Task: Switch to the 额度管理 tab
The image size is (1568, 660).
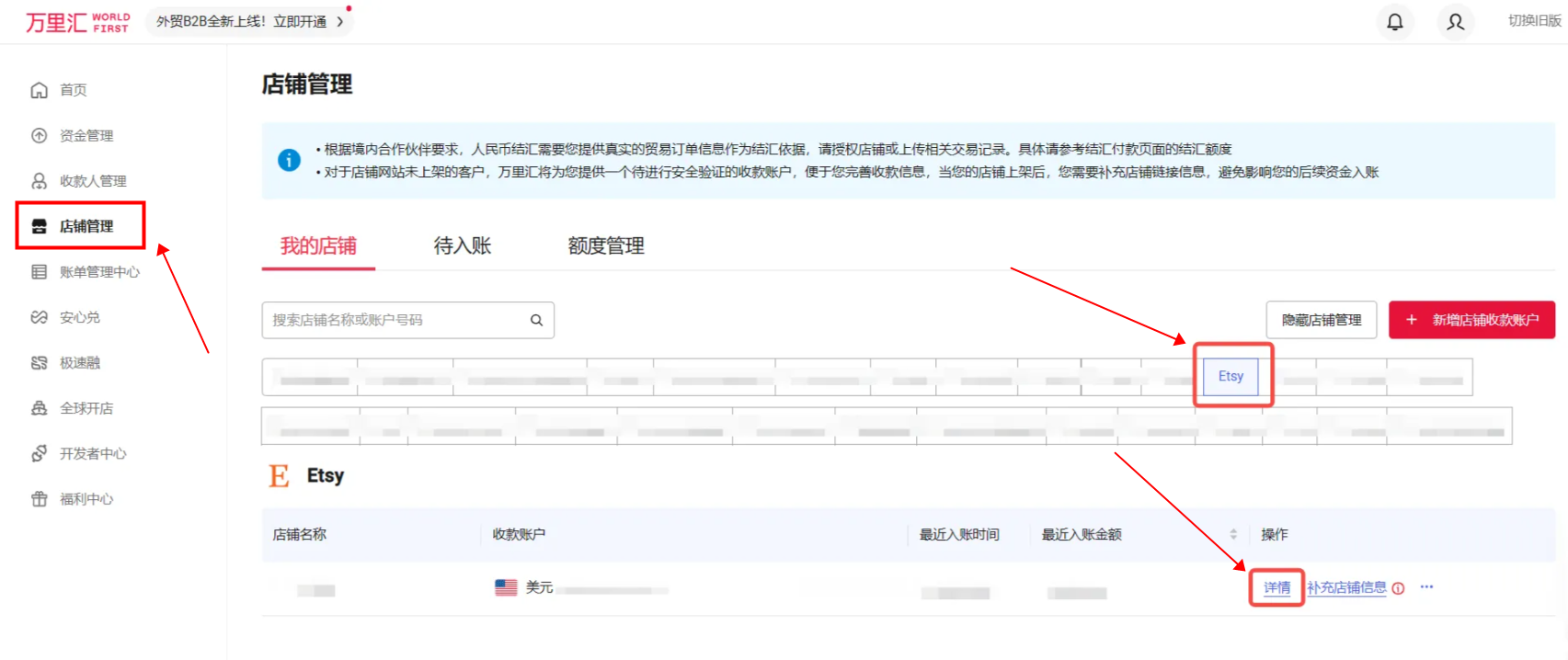Action: [x=605, y=245]
